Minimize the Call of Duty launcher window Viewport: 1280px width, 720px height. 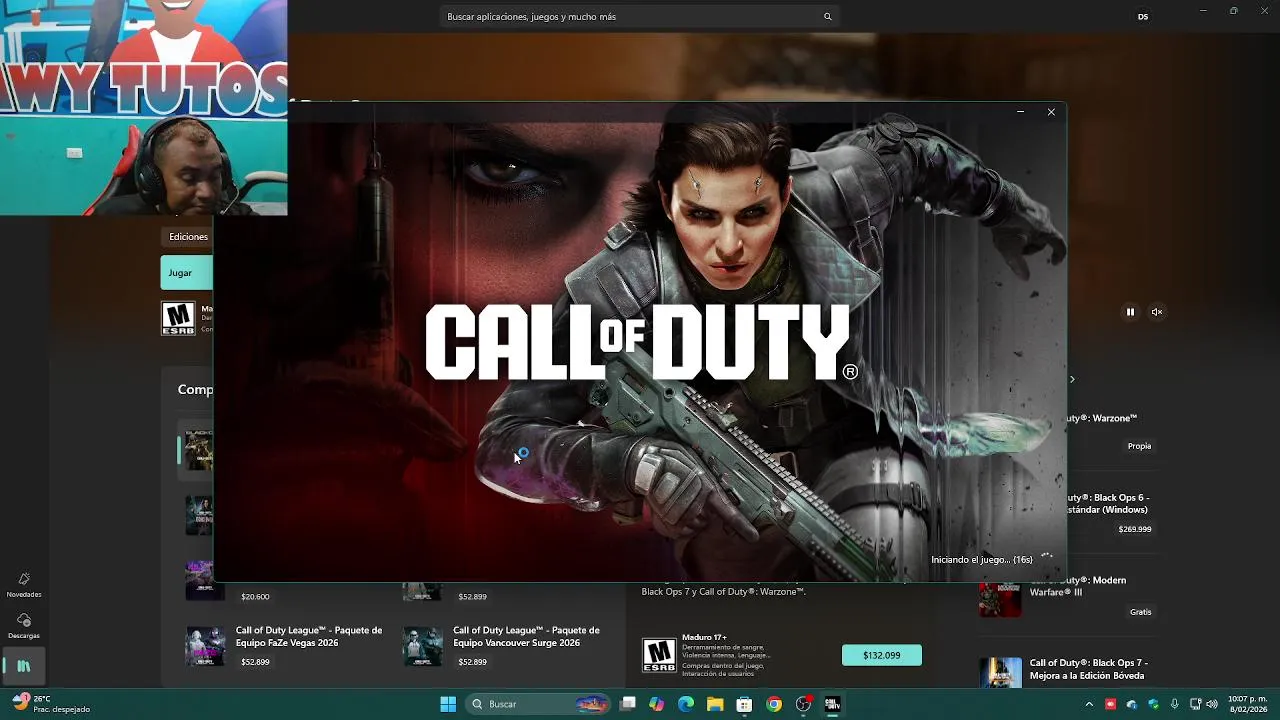tap(1020, 112)
